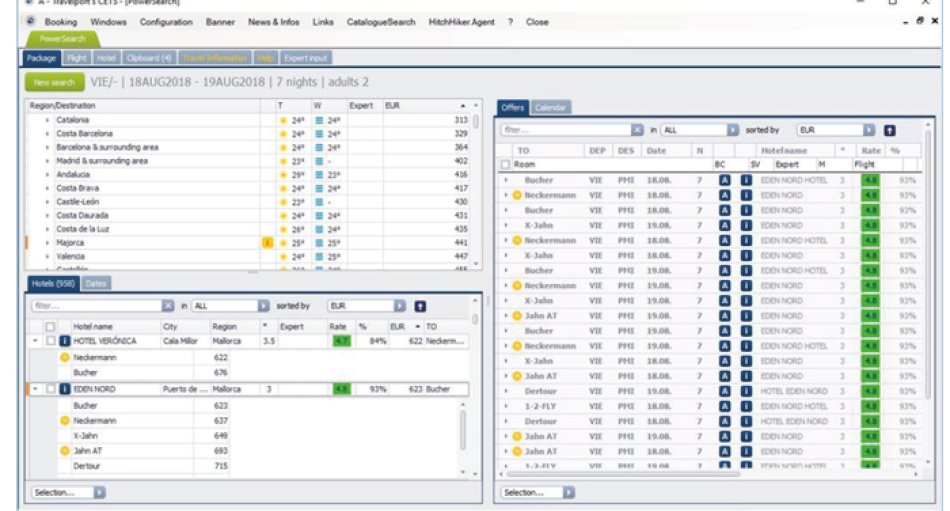Toggle the select-all checkbox in hotels header

(50, 326)
